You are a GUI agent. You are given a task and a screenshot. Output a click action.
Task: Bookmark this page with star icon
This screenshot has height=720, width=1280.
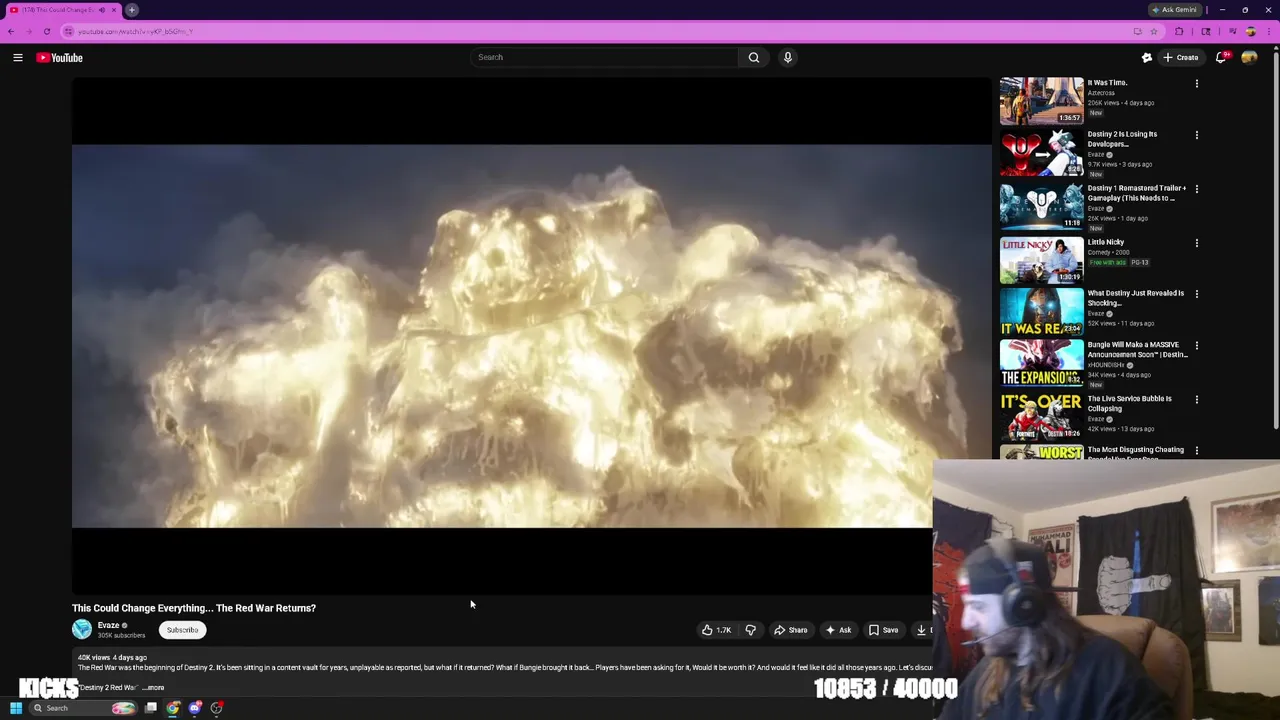coord(1154,31)
